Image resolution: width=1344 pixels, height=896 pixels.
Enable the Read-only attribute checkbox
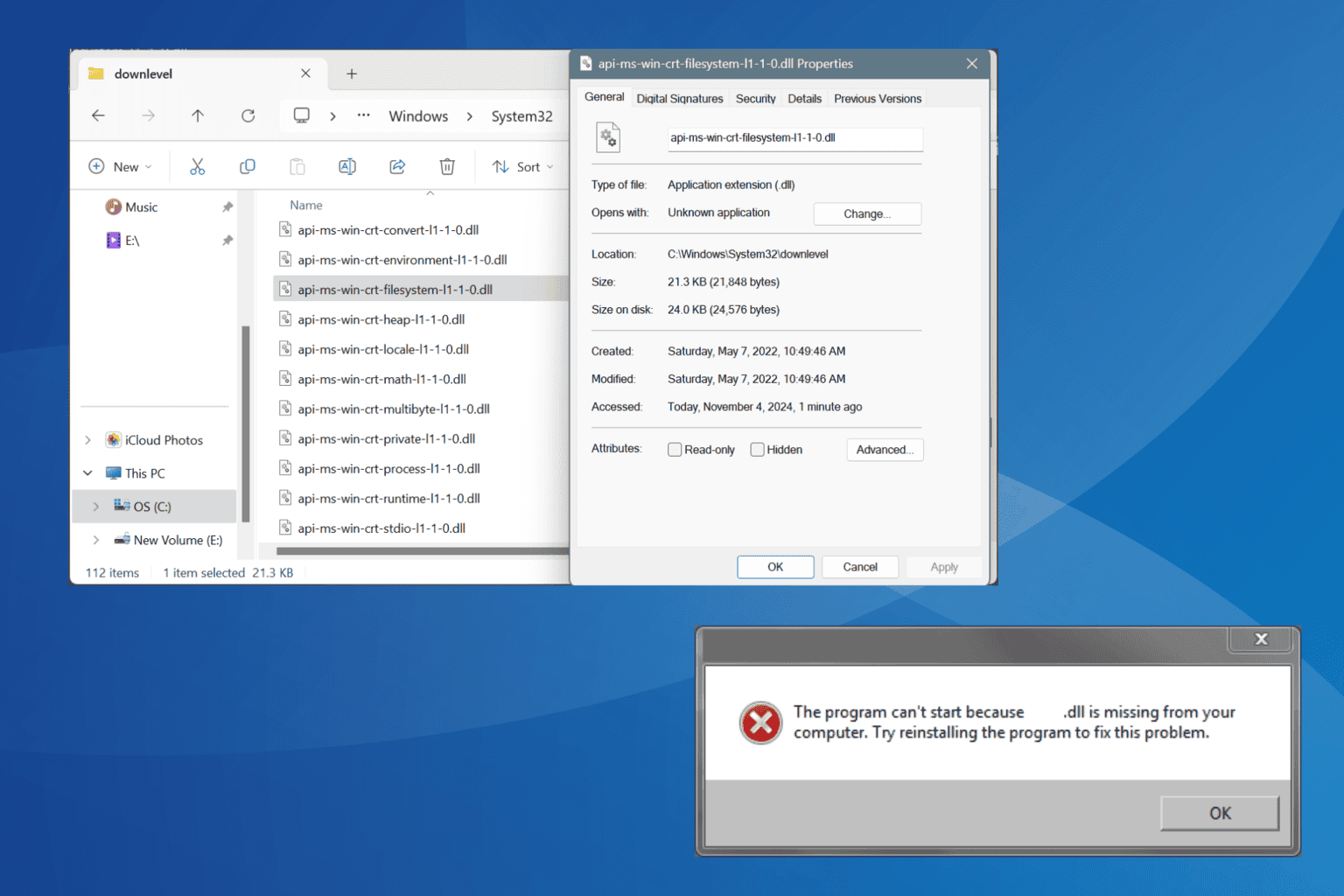pyautogui.click(x=675, y=450)
